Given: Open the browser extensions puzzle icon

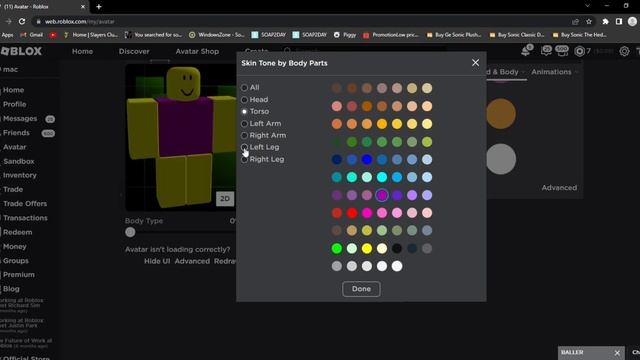Looking at the screenshot, I should (x=605, y=22).
